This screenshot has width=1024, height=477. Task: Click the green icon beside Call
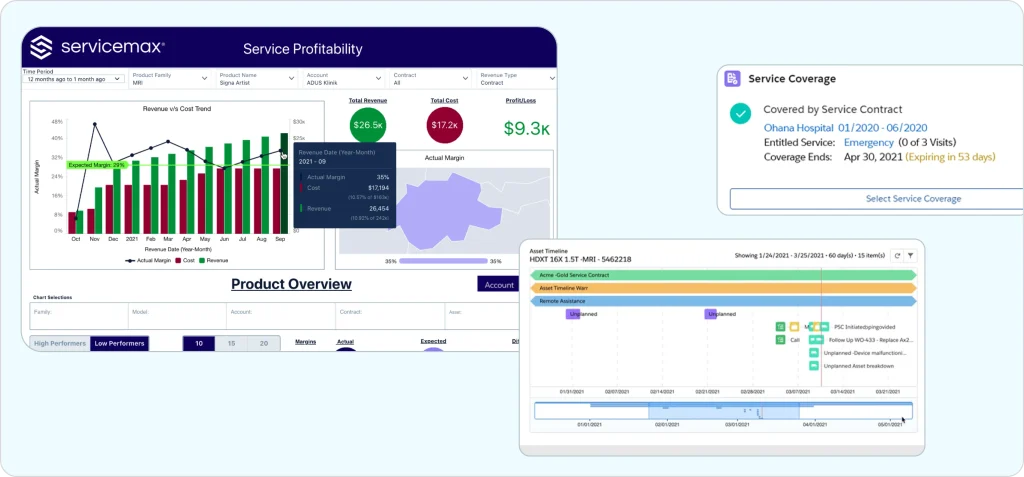click(x=780, y=340)
